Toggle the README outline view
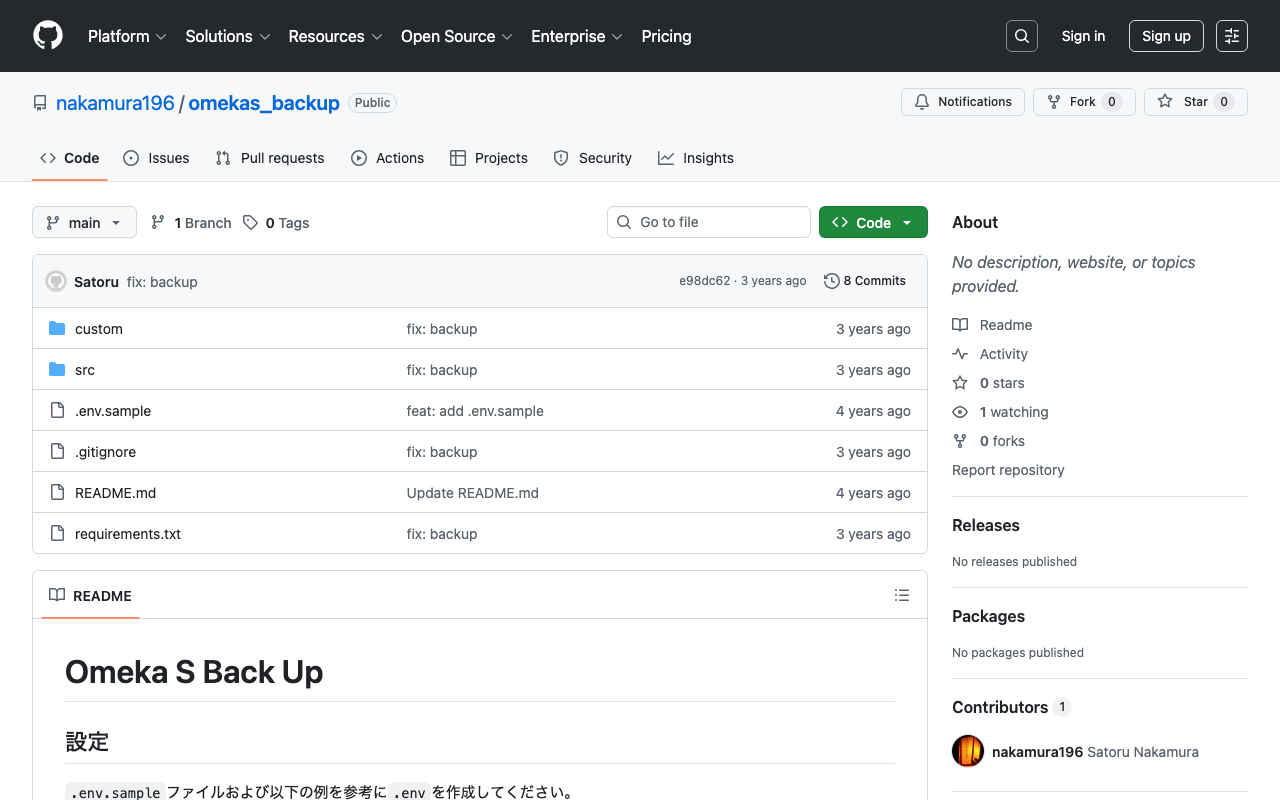The image size is (1280, 800). pyautogui.click(x=902, y=595)
